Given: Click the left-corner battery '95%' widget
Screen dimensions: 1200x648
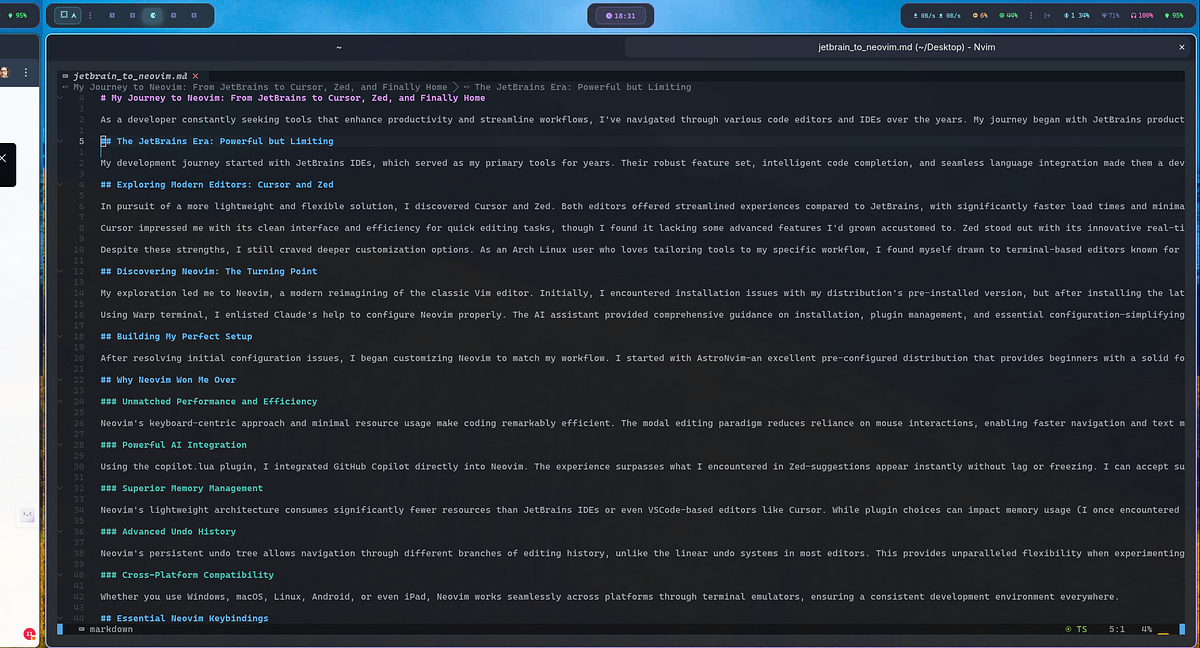Looking at the screenshot, I should (17, 15).
